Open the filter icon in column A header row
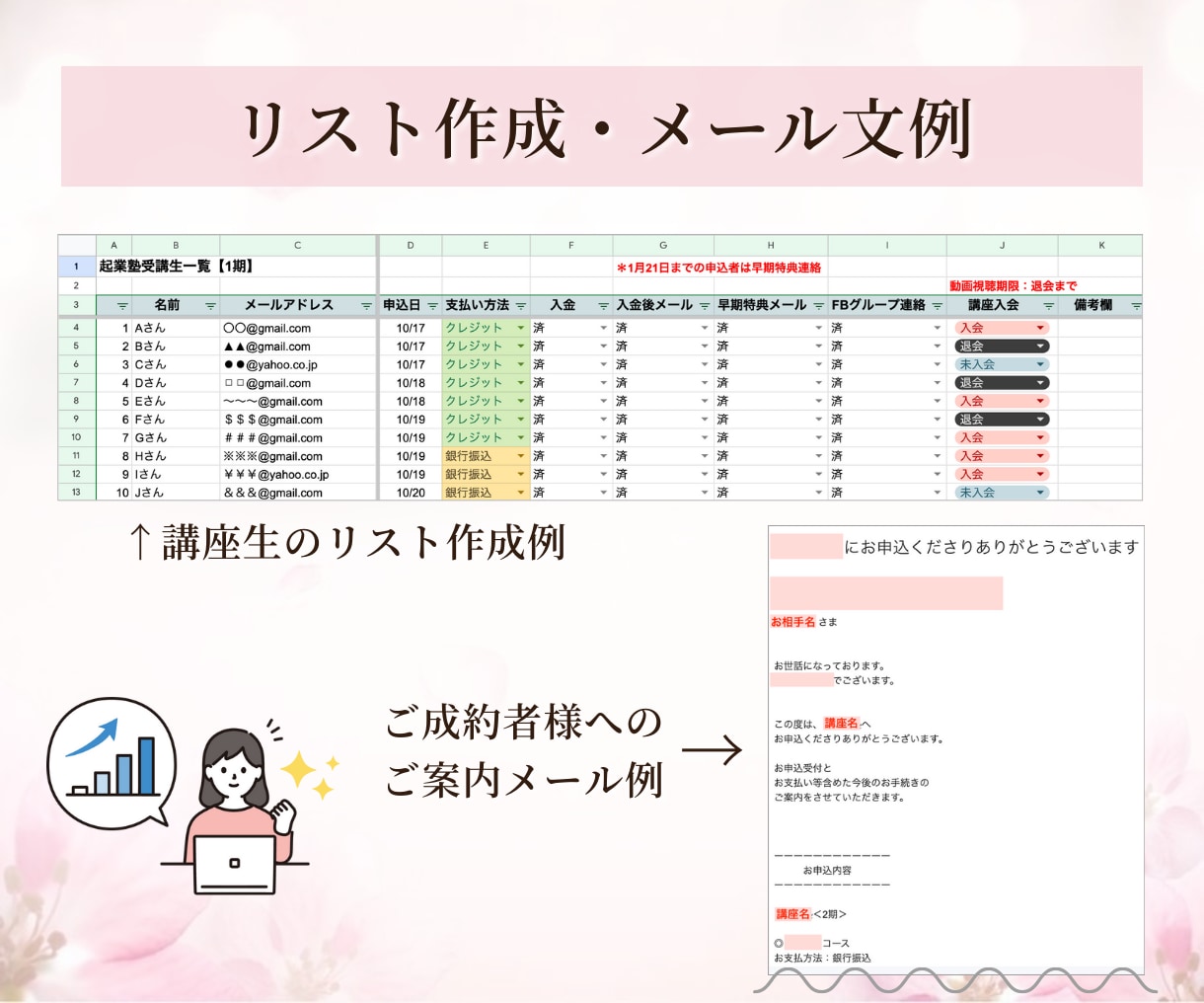The image size is (1204, 1003). point(122,306)
